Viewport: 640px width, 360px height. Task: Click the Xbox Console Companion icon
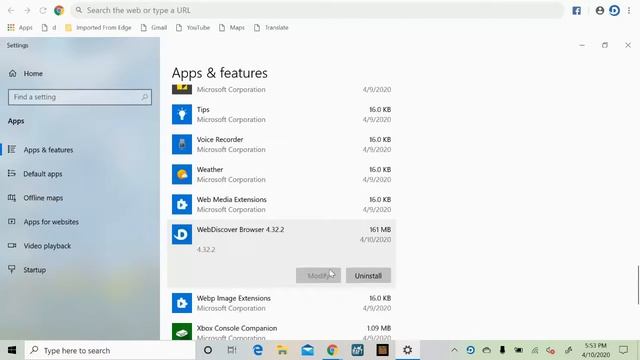[182, 332]
